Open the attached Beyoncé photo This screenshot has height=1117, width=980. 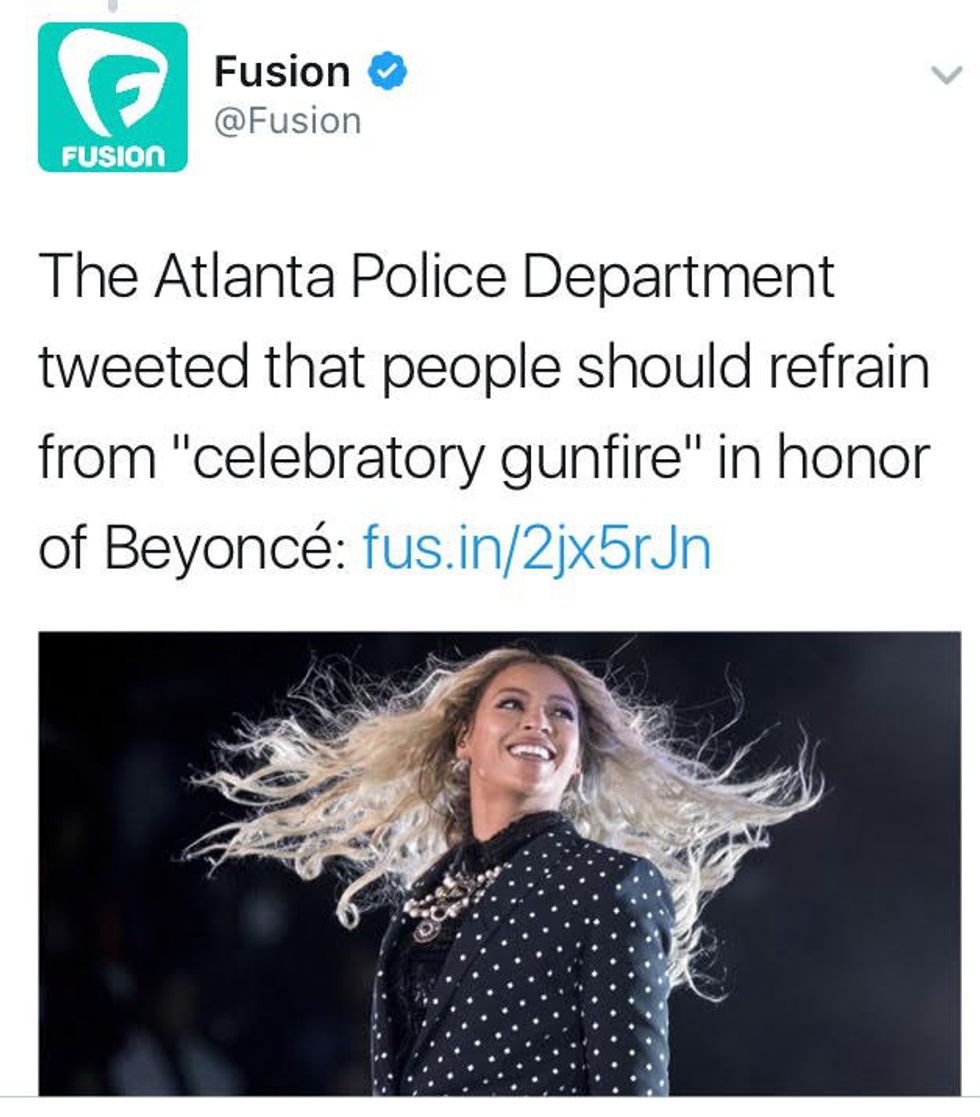click(x=499, y=863)
